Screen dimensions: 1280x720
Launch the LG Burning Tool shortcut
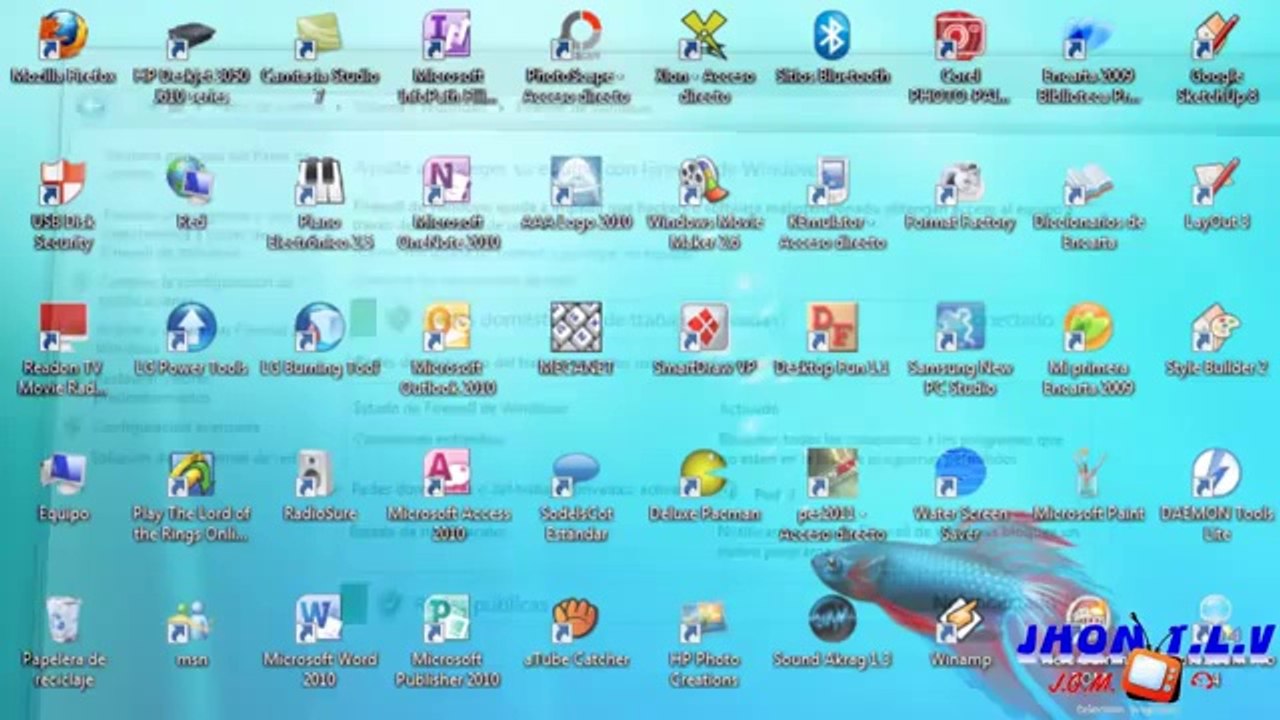(319, 327)
